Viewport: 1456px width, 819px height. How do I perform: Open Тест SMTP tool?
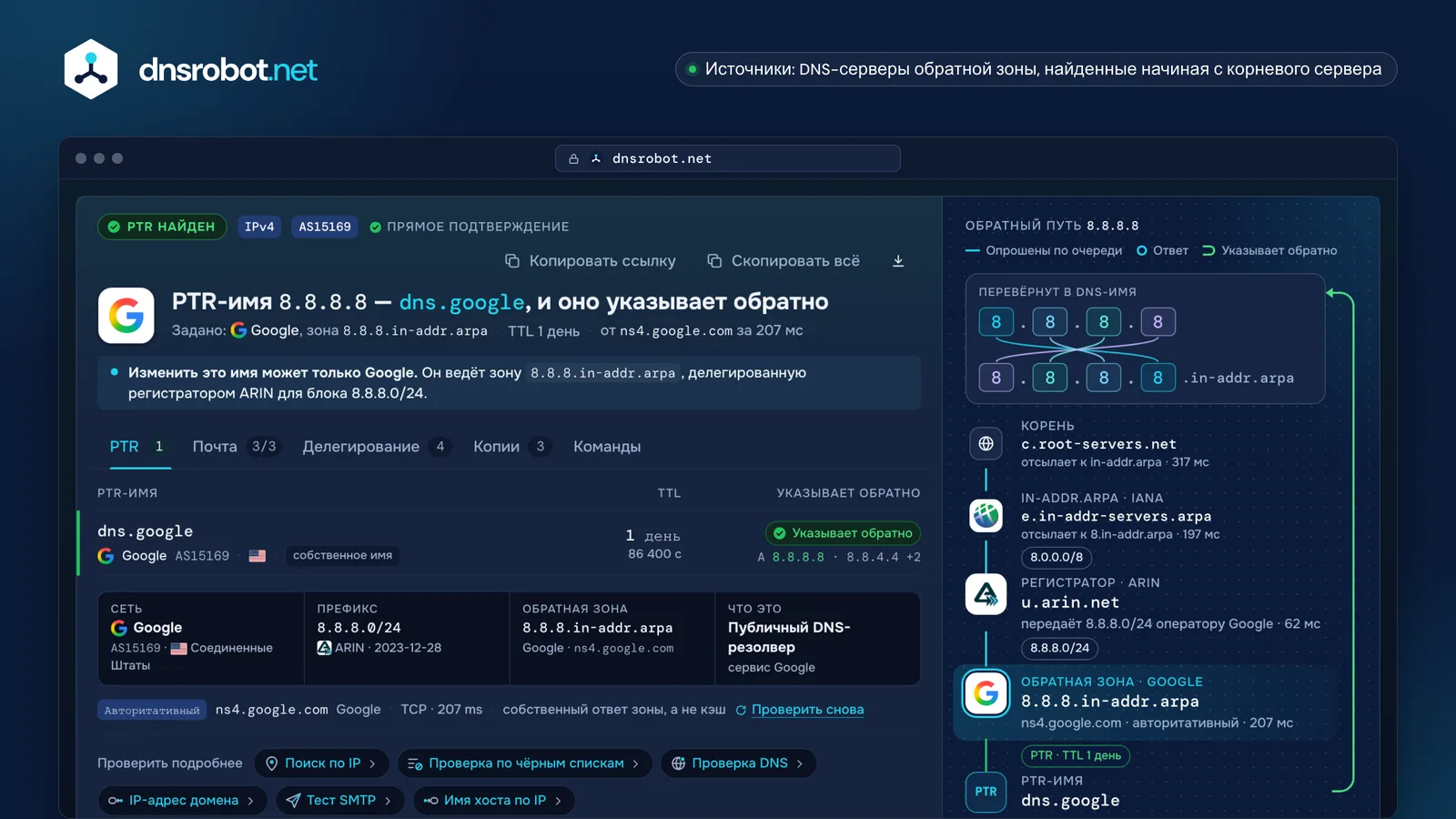(x=339, y=801)
